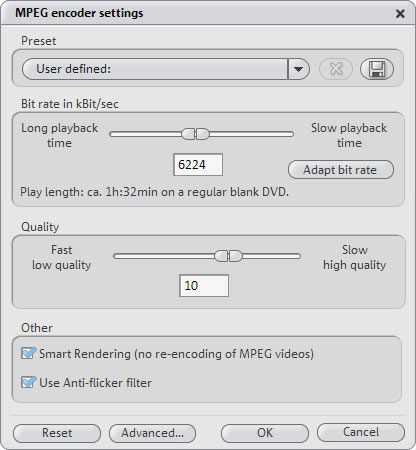Viewport: 416px width, 450px height.
Task: Click the Adapt bit rate button
Action: pyautogui.click(x=341, y=170)
